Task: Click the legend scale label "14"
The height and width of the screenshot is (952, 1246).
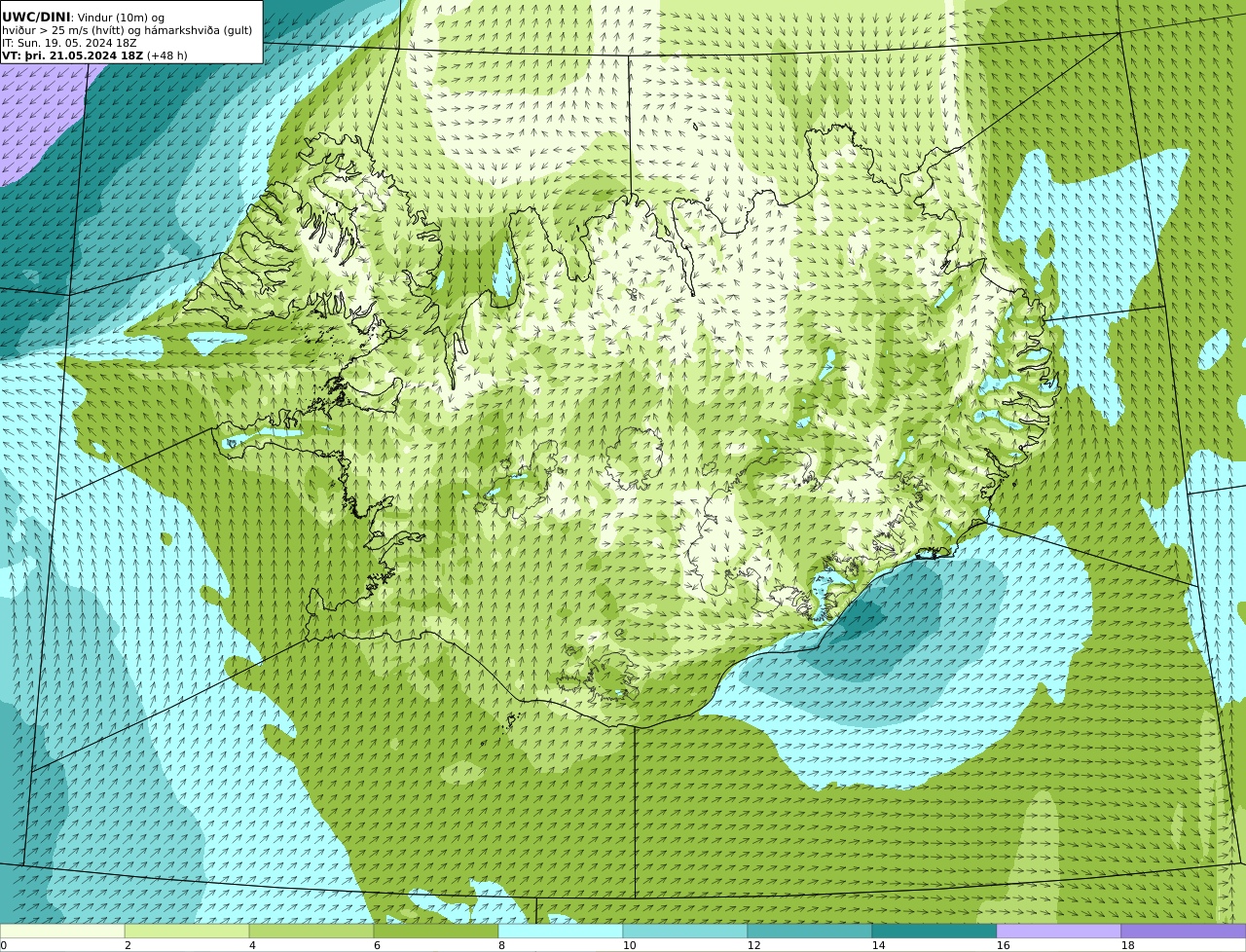Action: [878, 945]
